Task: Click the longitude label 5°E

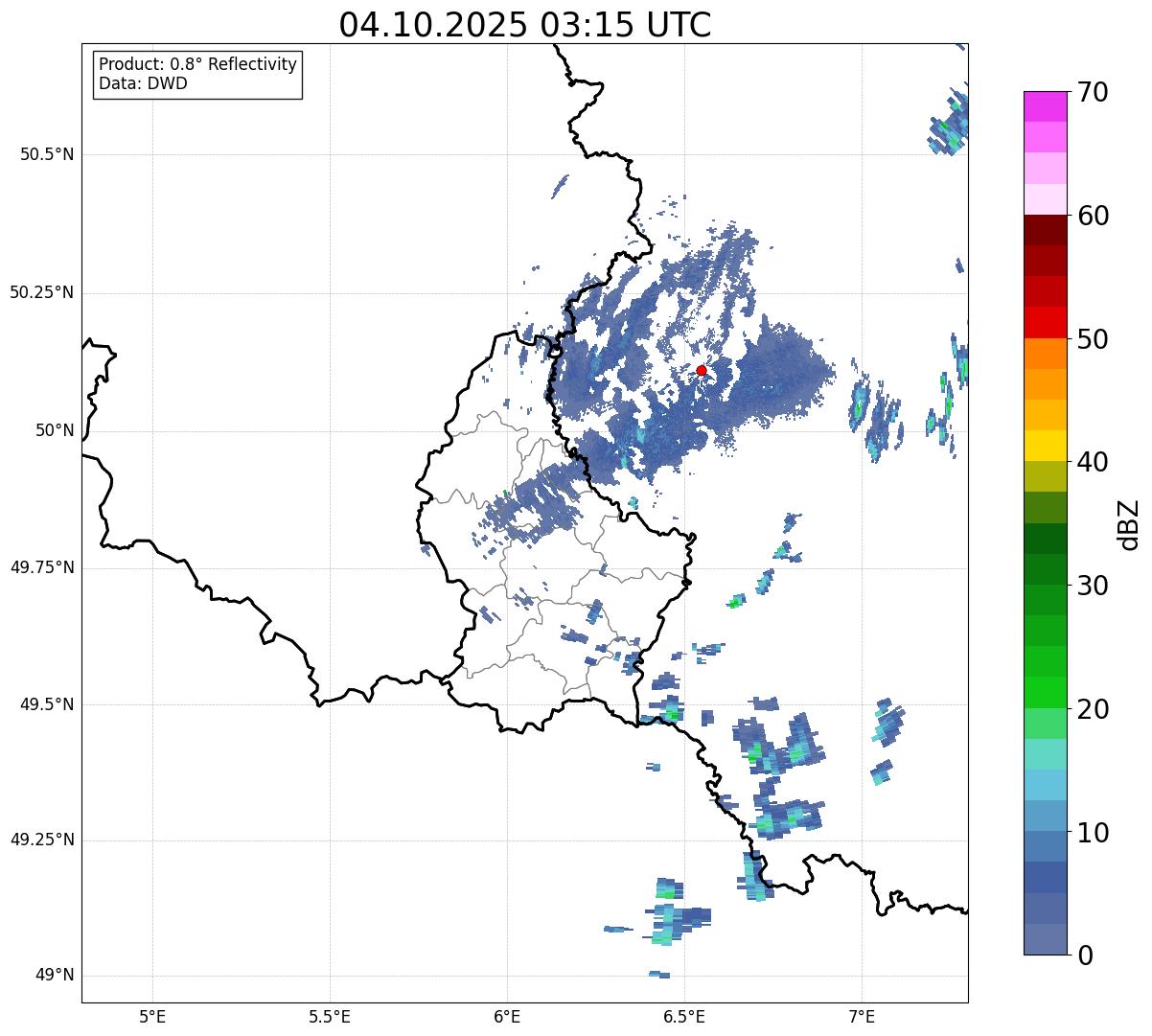Action: point(152,1016)
